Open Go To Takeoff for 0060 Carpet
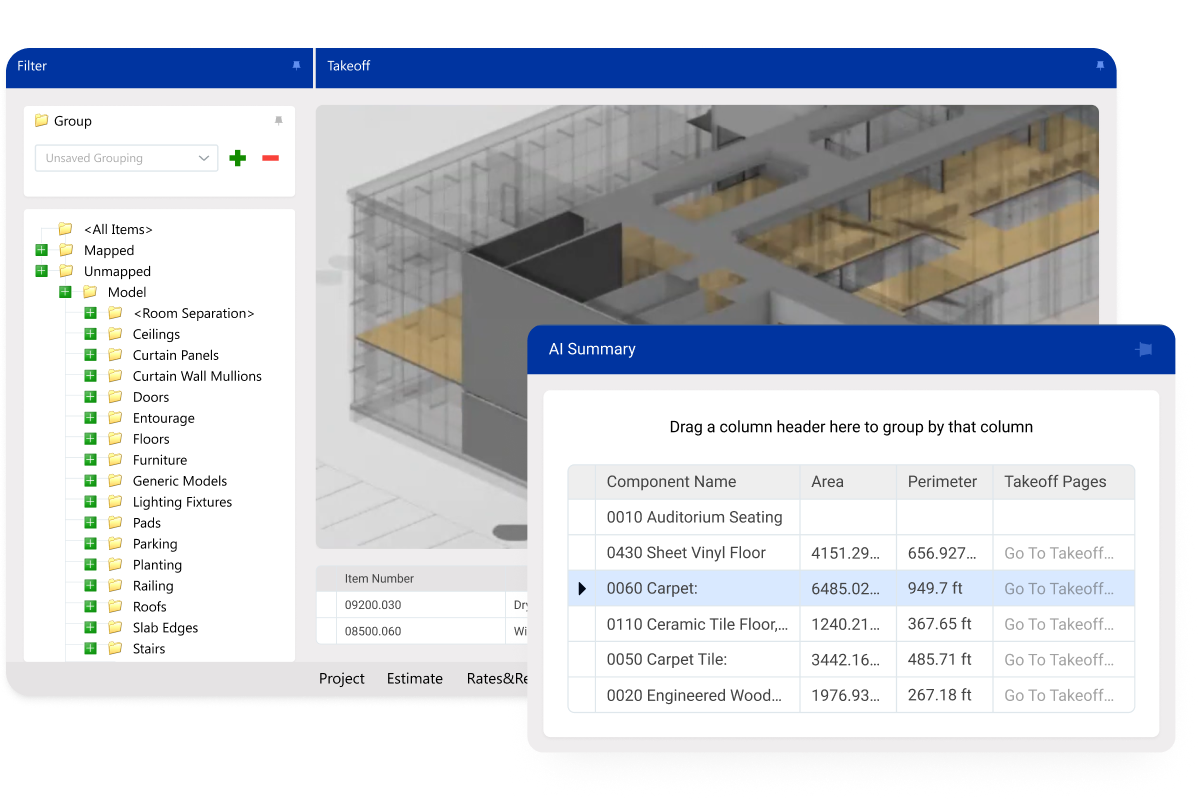This screenshot has width=1200, height=800. point(1059,589)
